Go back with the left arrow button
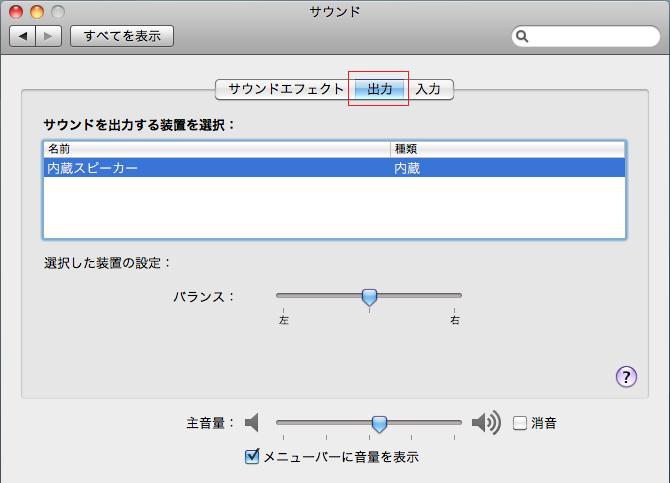 click(x=23, y=36)
